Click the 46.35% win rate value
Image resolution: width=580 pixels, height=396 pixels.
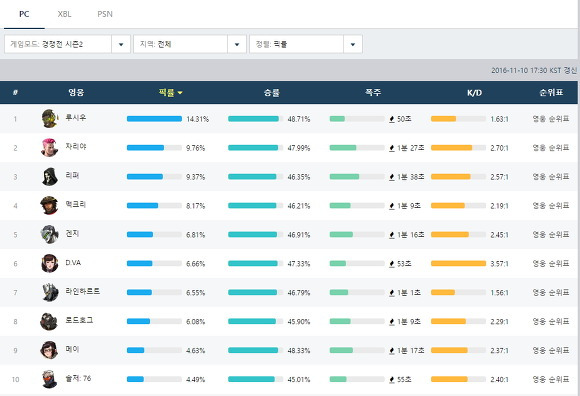click(x=299, y=177)
